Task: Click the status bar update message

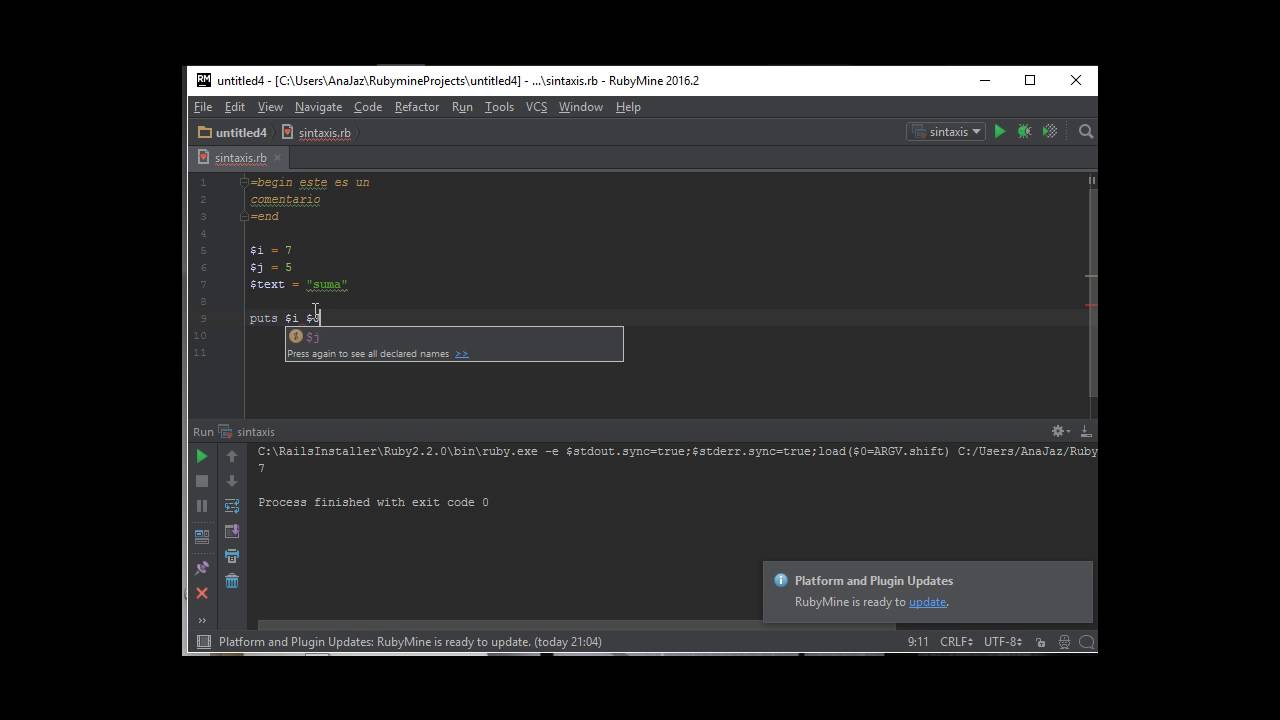Action: 410,642
